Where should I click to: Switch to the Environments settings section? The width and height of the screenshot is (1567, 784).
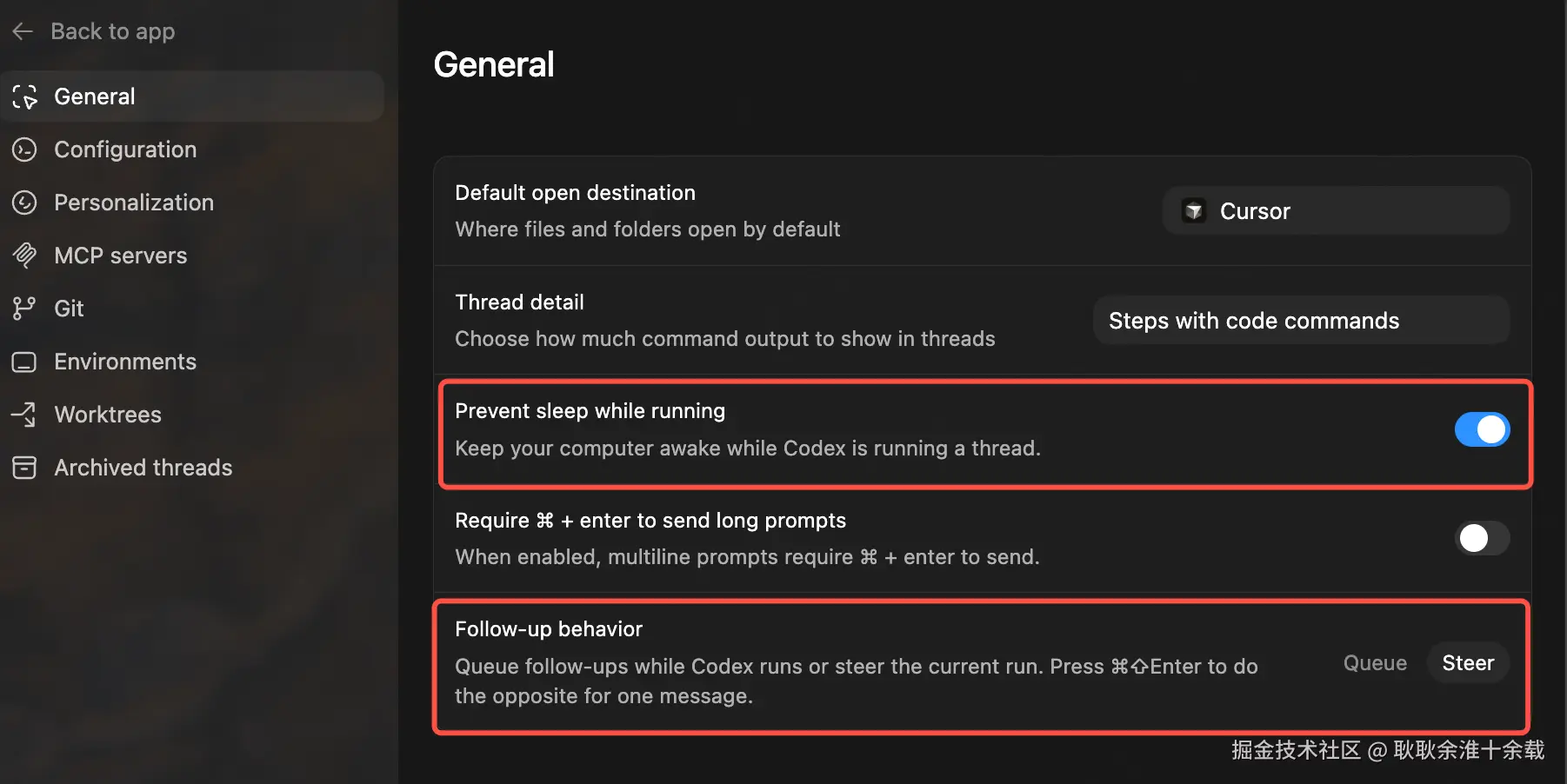pyautogui.click(x=125, y=362)
